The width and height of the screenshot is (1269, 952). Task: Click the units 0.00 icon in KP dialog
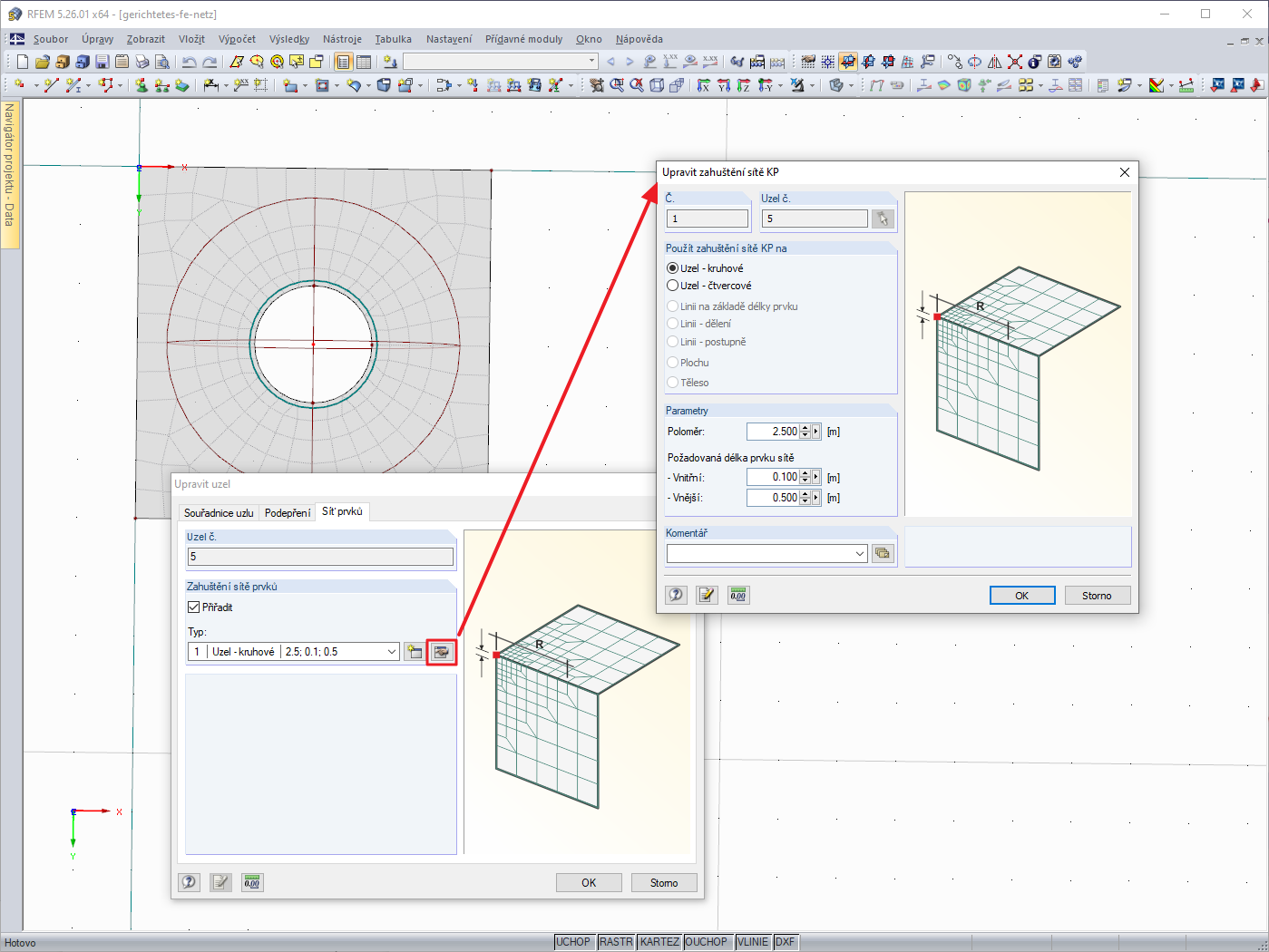pos(738,595)
